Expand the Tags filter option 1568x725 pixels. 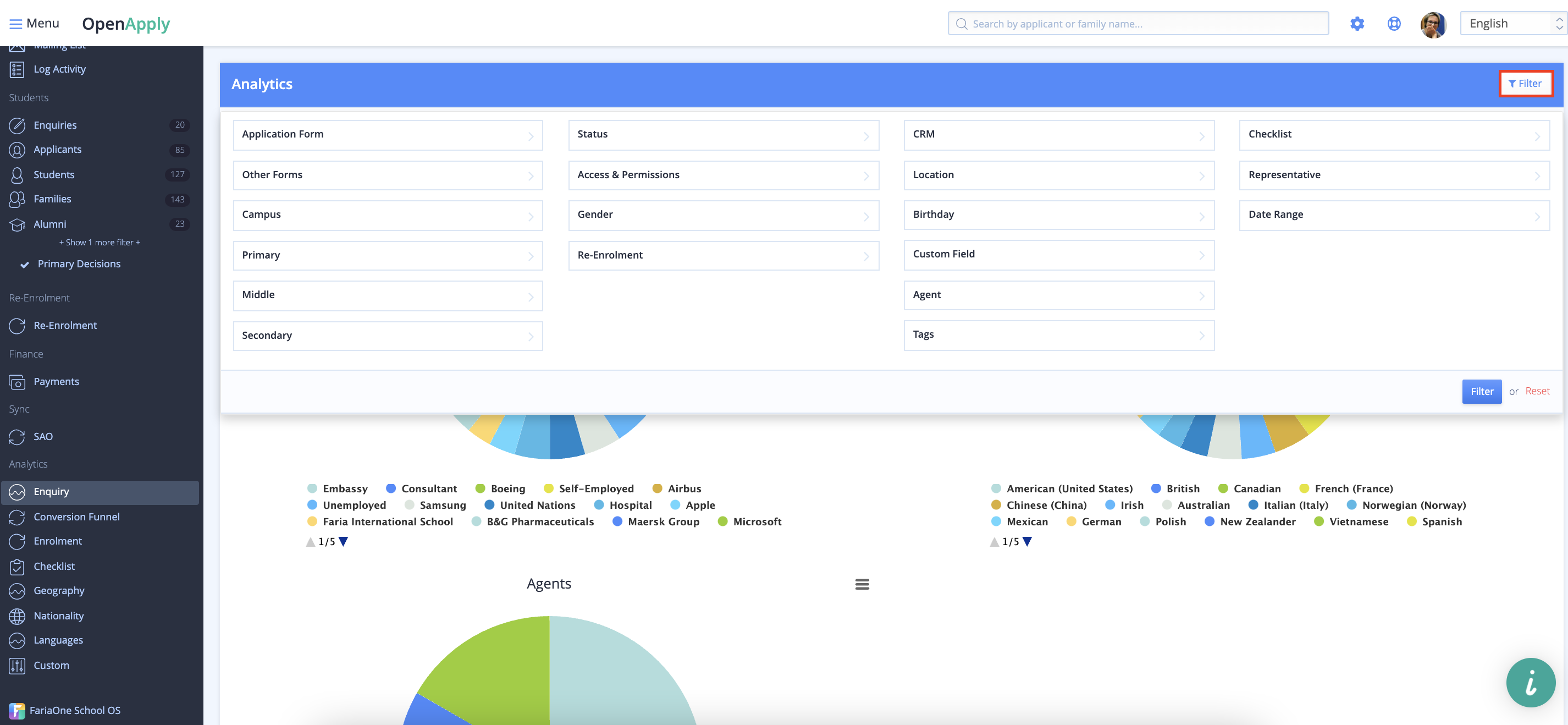point(1058,335)
